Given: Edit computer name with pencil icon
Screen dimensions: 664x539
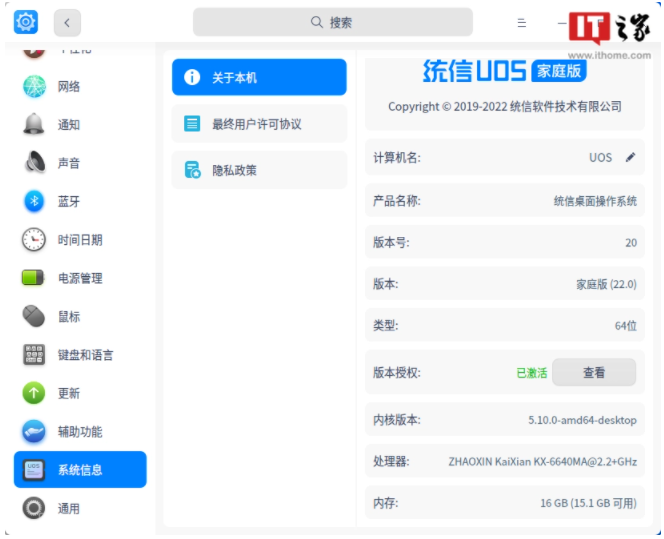Looking at the screenshot, I should (630, 157).
